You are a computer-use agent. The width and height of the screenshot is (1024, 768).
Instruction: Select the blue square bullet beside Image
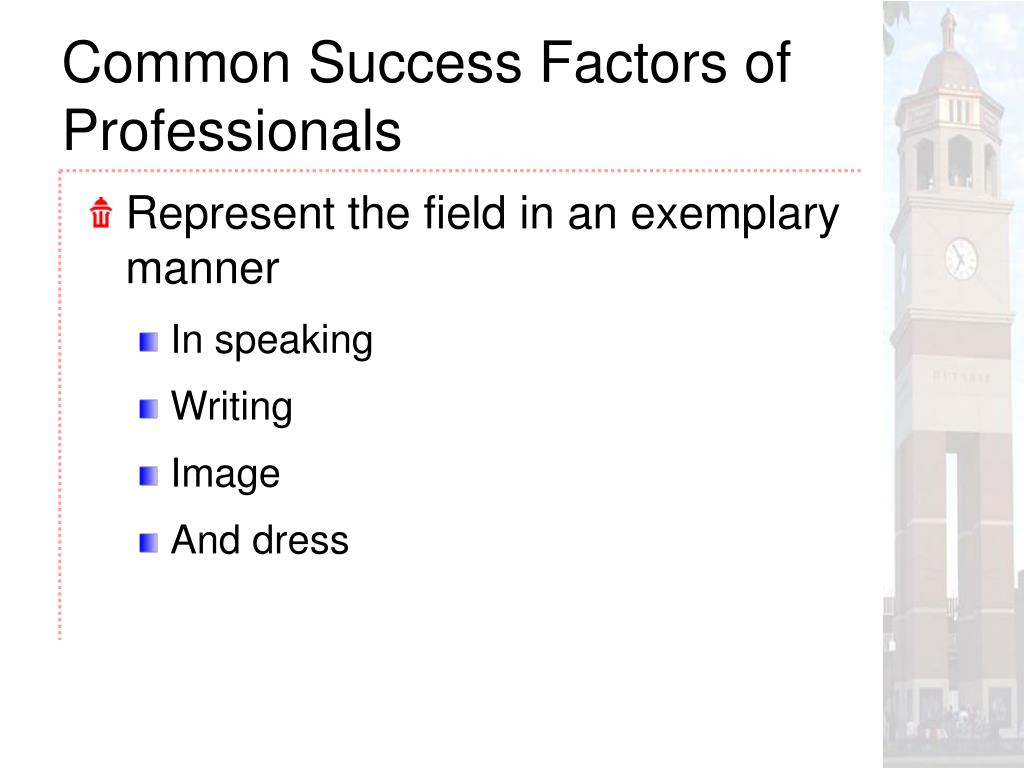[148, 476]
